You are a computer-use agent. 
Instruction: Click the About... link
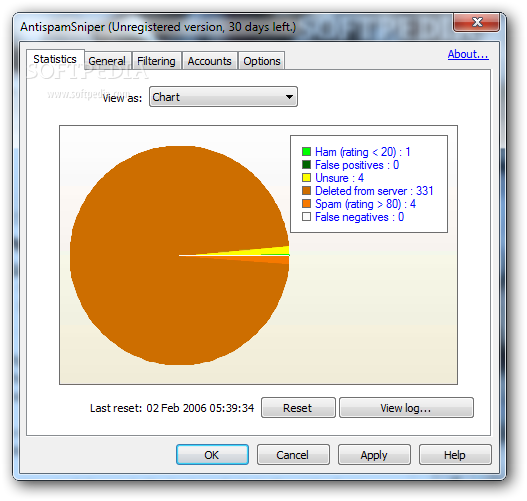pyautogui.click(x=468, y=54)
